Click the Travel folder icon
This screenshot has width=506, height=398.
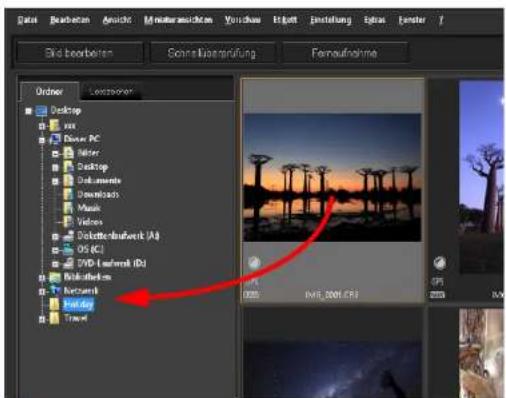coord(54,318)
